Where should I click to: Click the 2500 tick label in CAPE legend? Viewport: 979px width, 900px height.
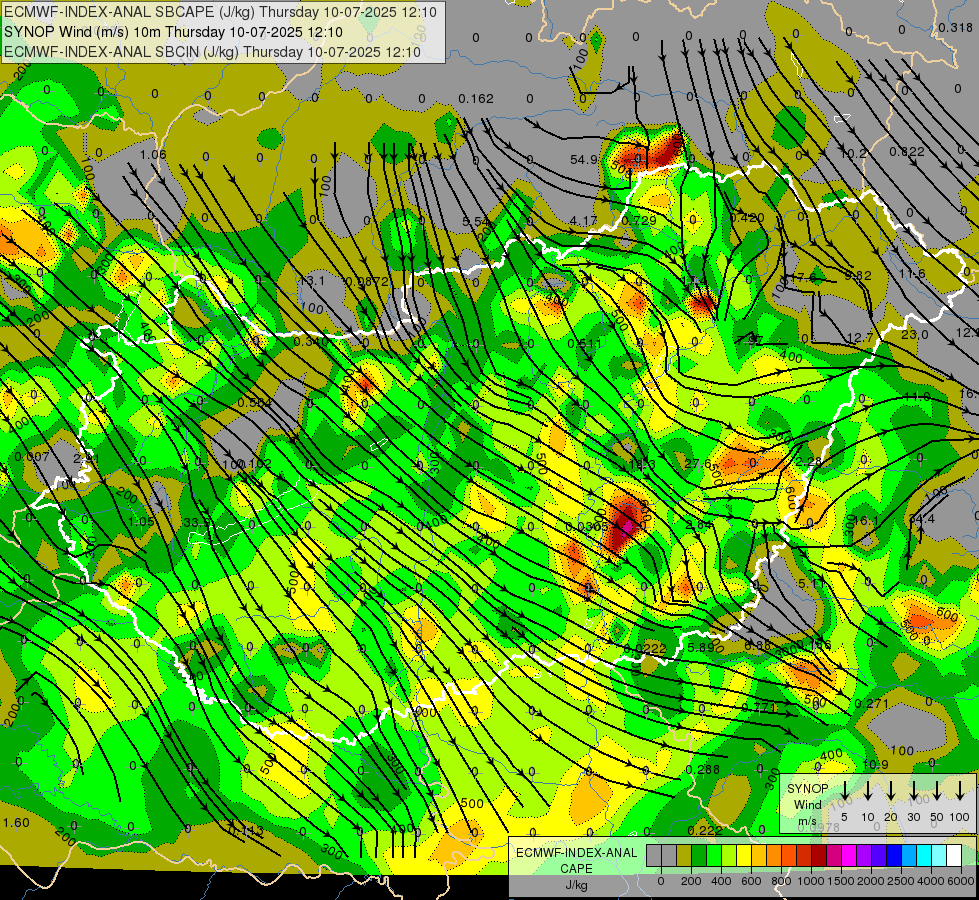[x=901, y=881]
